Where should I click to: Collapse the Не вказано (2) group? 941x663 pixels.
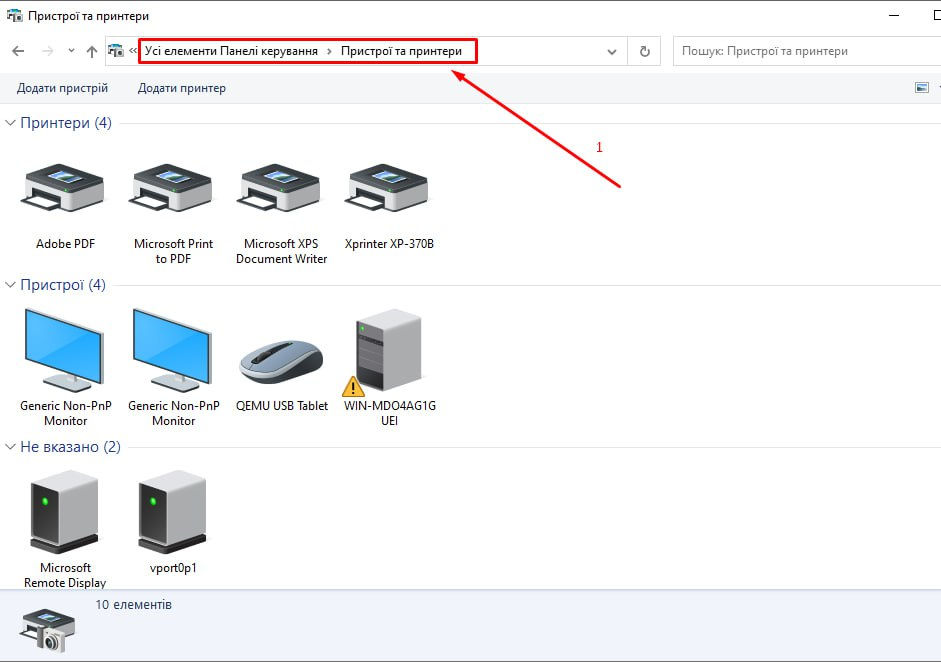[11, 447]
